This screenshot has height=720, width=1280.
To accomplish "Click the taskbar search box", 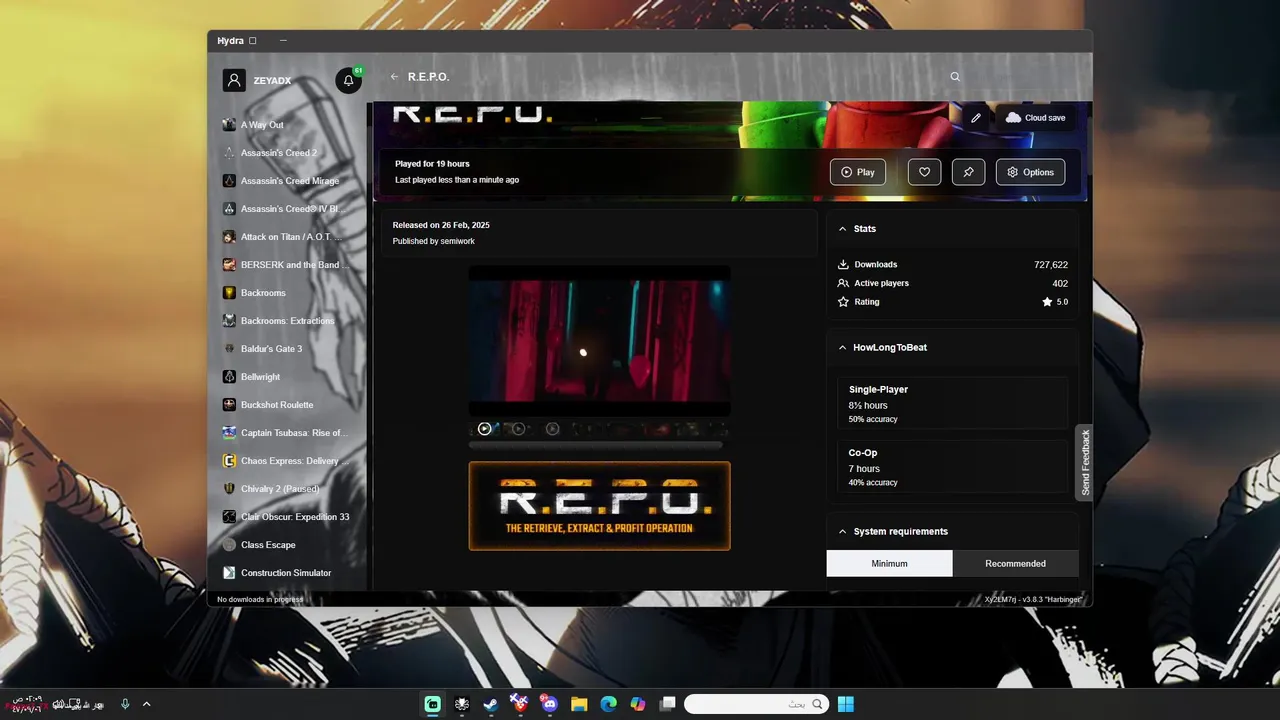I will pos(757,704).
